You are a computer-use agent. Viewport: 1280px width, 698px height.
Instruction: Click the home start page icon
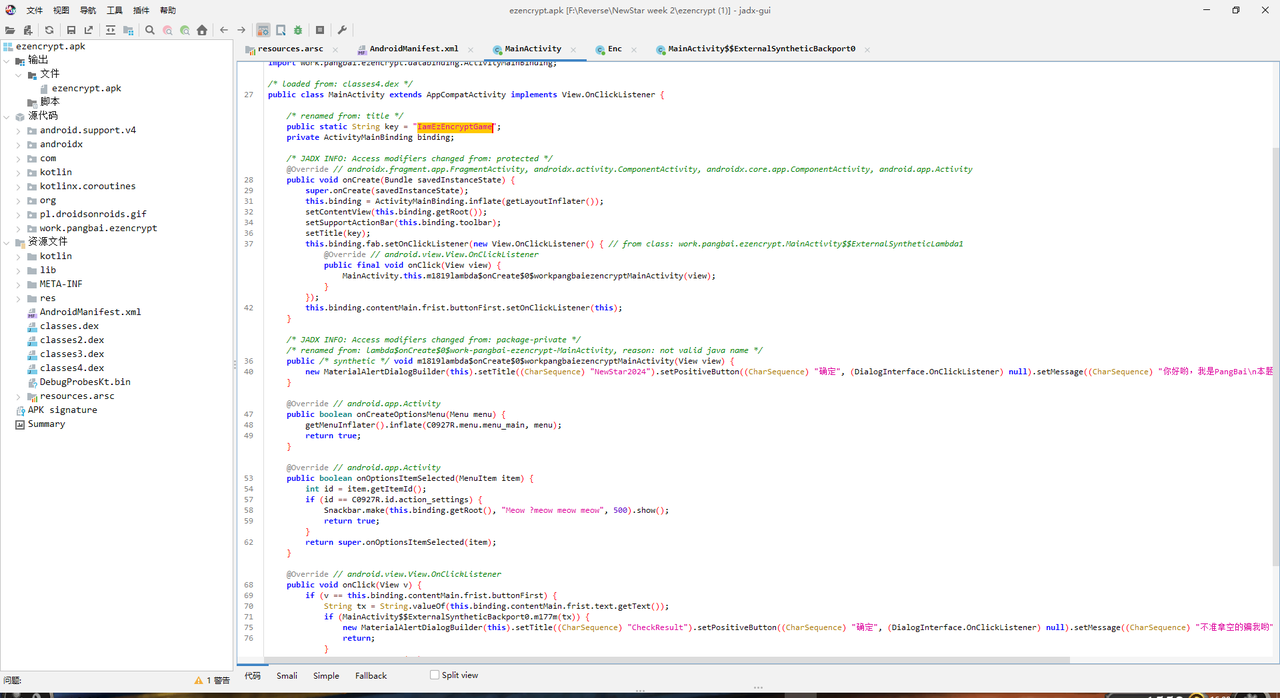click(x=202, y=30)
